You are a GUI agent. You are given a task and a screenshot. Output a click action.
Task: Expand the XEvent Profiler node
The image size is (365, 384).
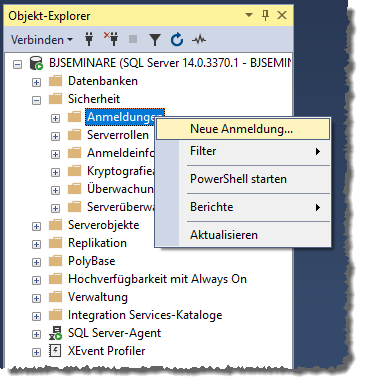(36, 352)
